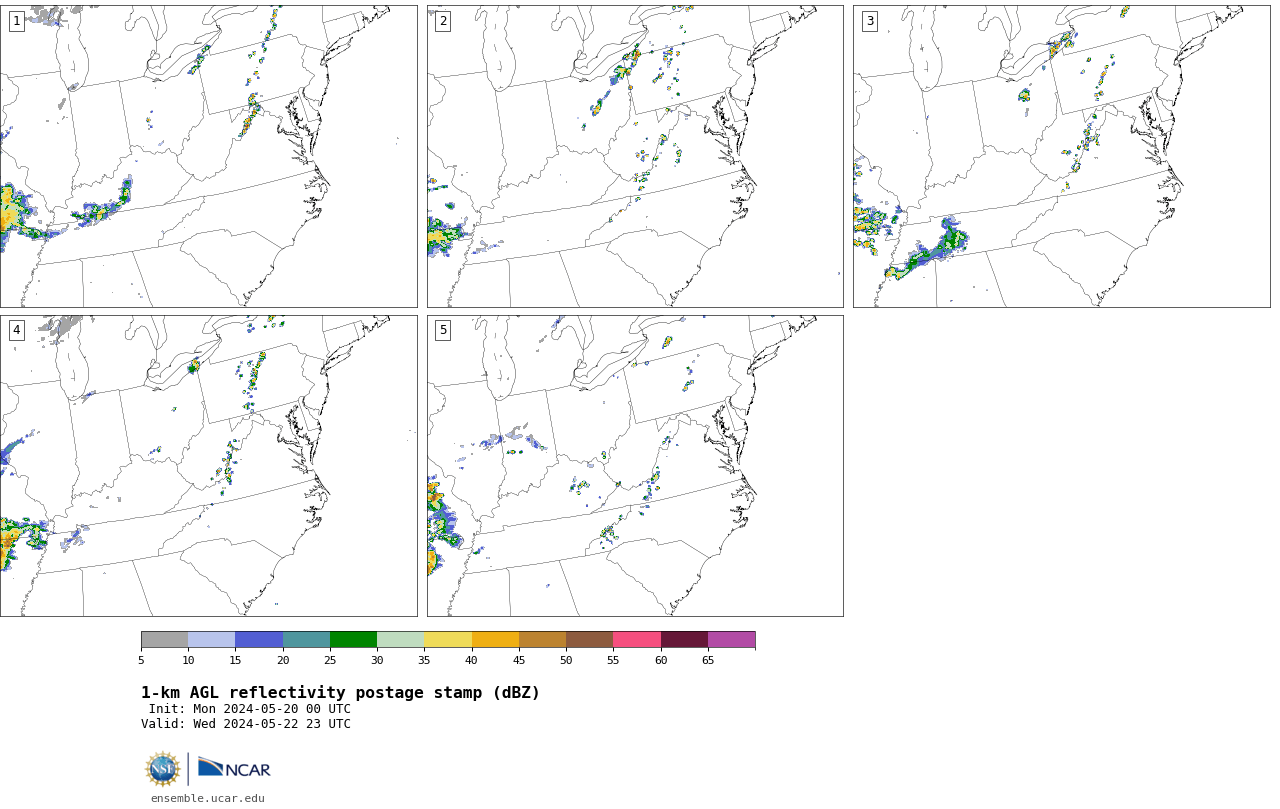Click the colorbar tick label 50
1280x809 pixels.
[x=566, y=660]
